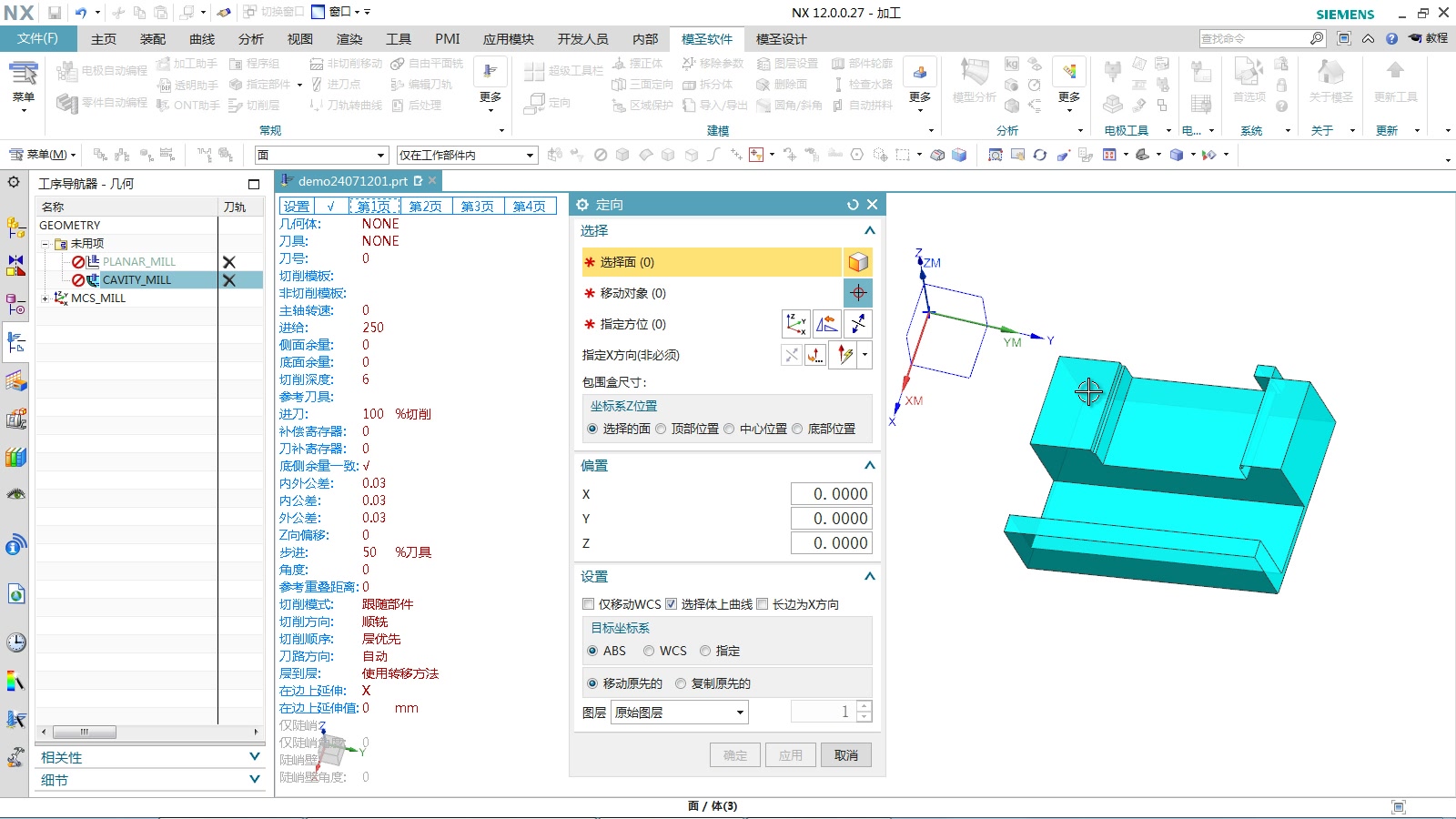This screenshot has width=1456, height=819.
Task: Click the 图层设置 ribbon tool
Action: point(788,64)
